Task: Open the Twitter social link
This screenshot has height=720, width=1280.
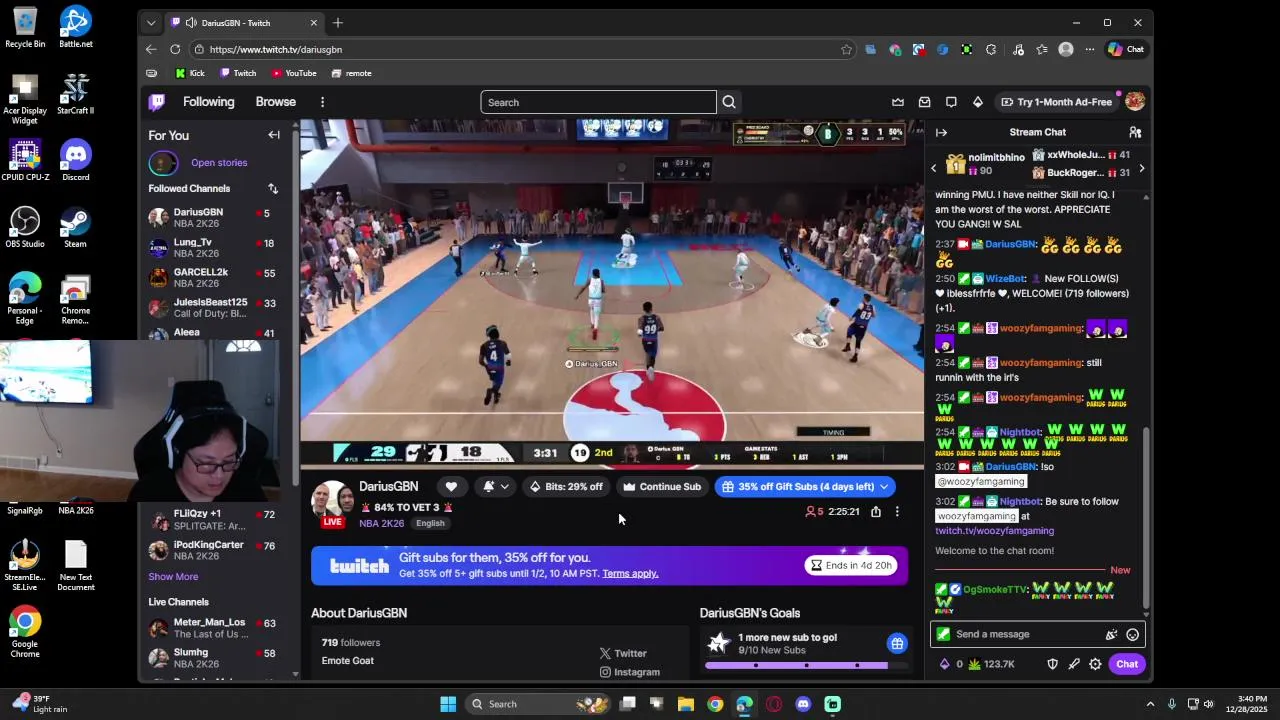Action: point(623,653)
